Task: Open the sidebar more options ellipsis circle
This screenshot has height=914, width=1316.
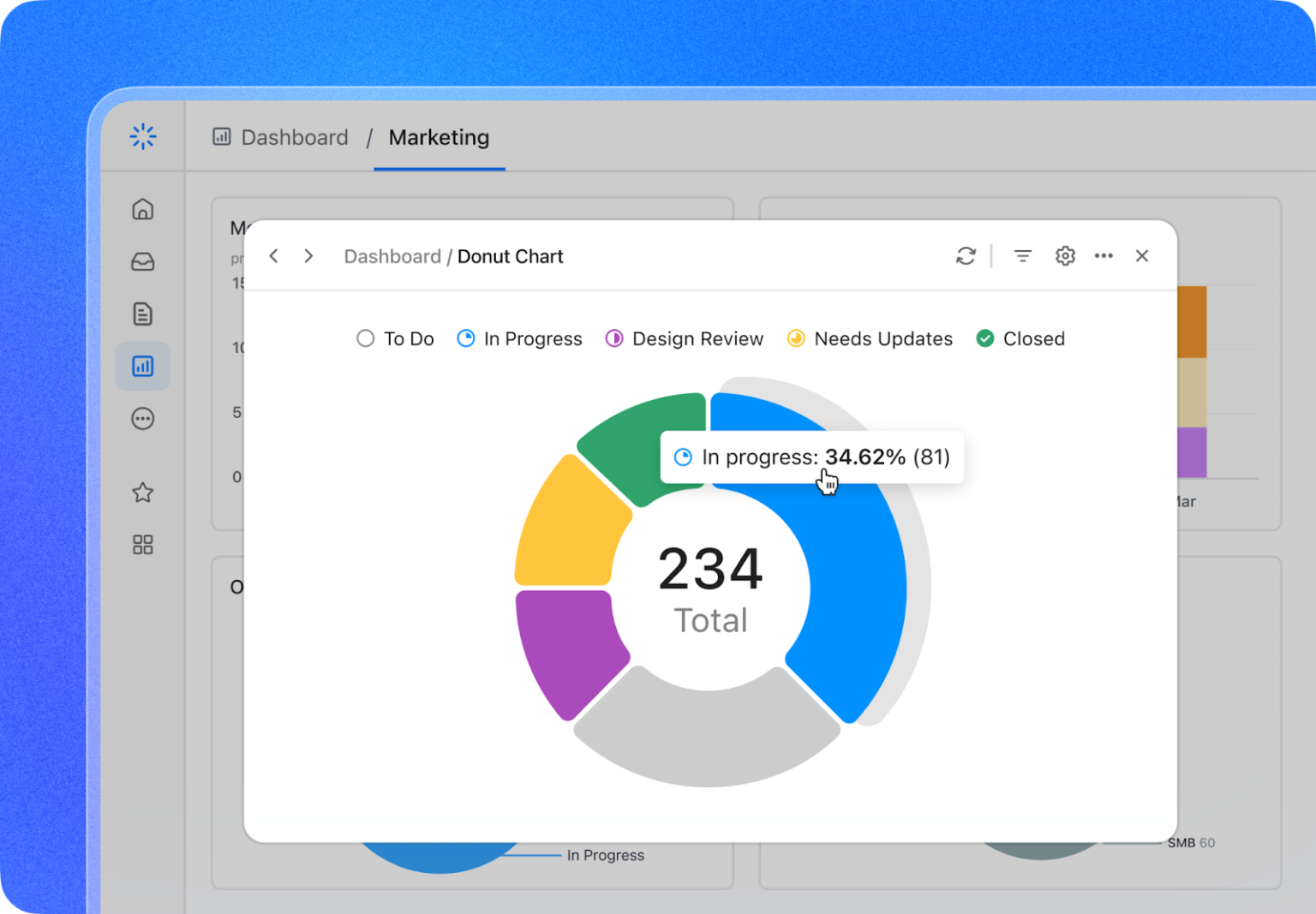Action: [x=142, y=419]
